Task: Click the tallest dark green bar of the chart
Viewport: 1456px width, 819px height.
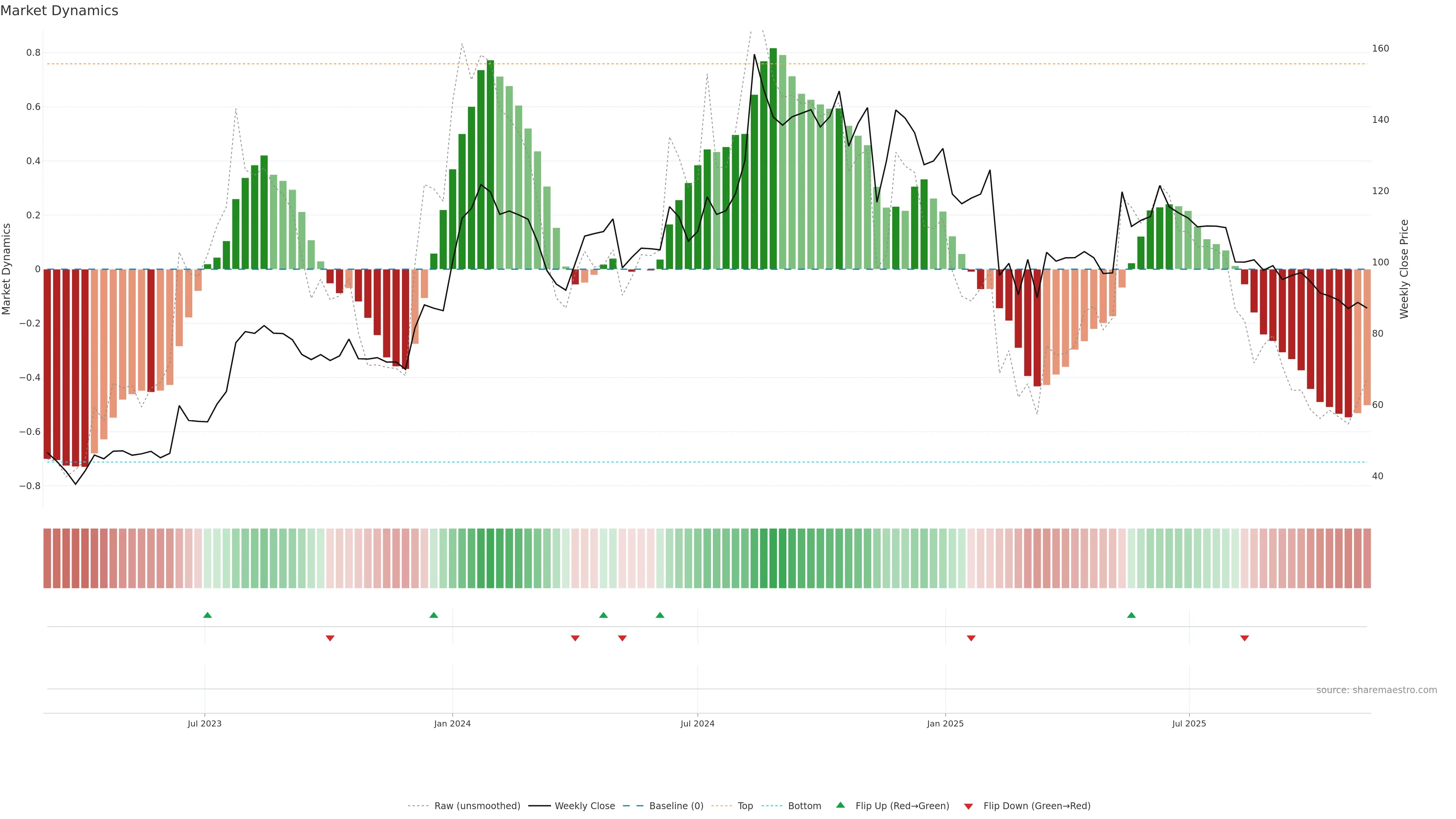Action: pyautogui.click(x=773, y=158)
